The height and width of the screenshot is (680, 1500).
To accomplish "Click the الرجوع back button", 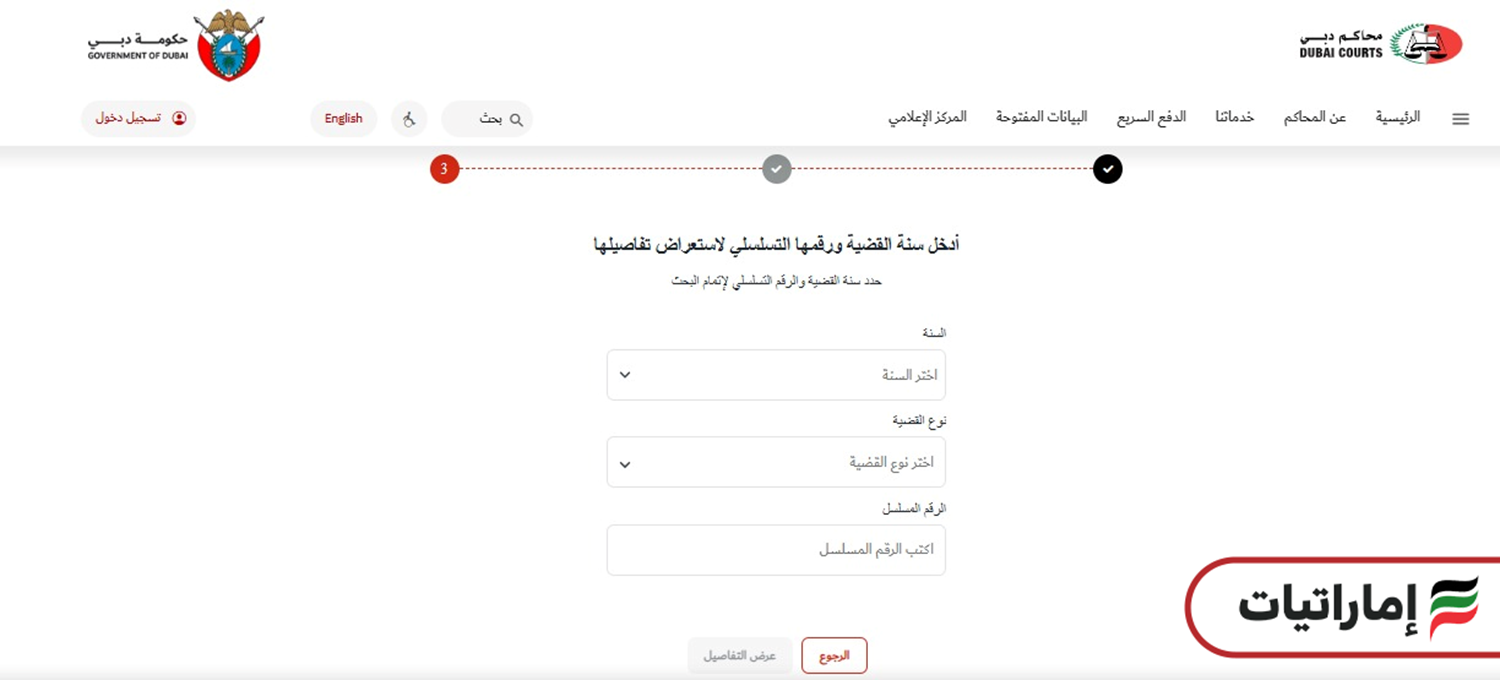I will [834, 655].
